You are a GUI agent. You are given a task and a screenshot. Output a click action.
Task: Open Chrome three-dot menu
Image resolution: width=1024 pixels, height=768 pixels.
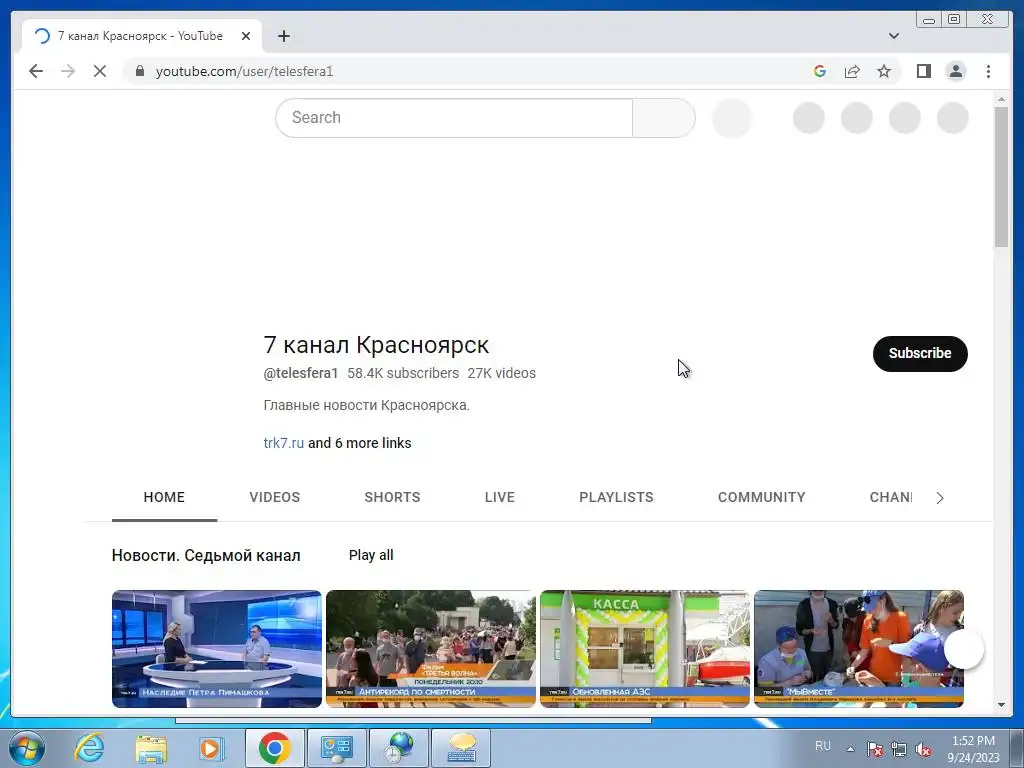(988, 71)
